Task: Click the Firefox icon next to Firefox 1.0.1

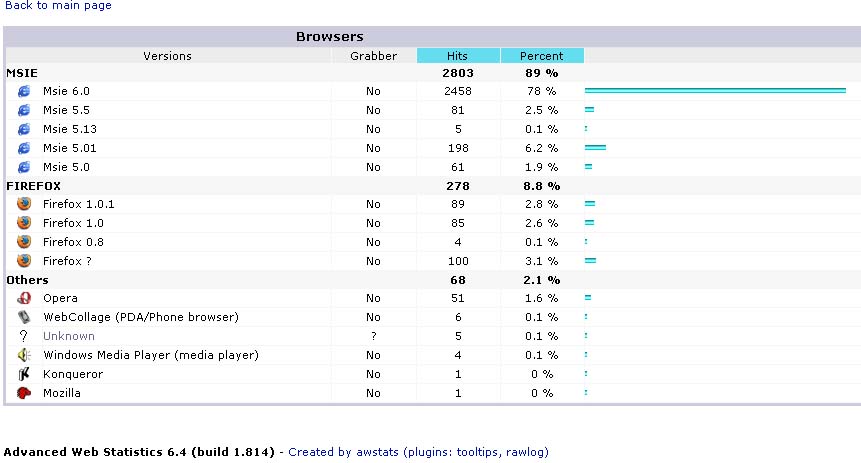Action: (x=24, y=204)
